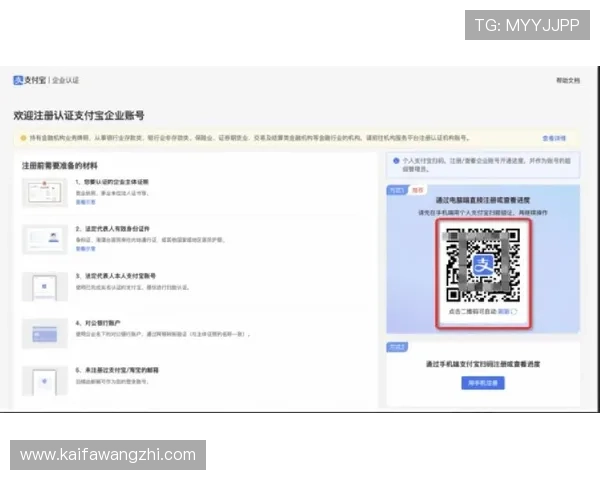Click the 用手机注册 button
600x480 pixels.
483,383
